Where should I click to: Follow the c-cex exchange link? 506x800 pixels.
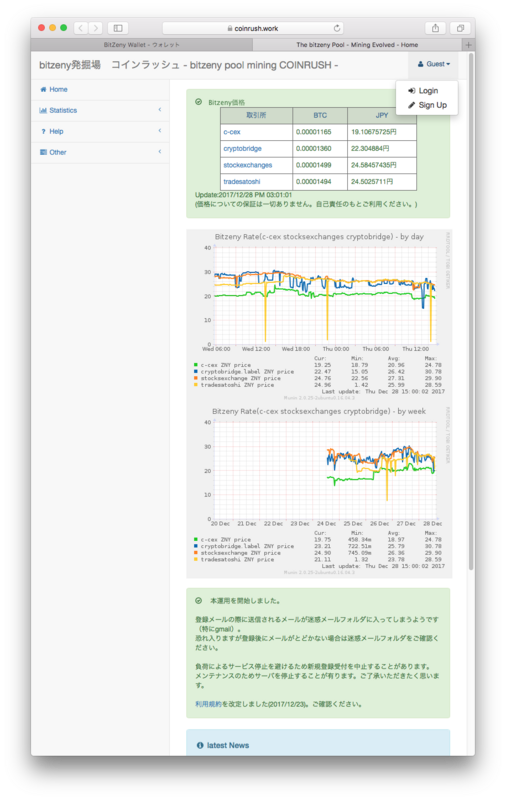232,132
